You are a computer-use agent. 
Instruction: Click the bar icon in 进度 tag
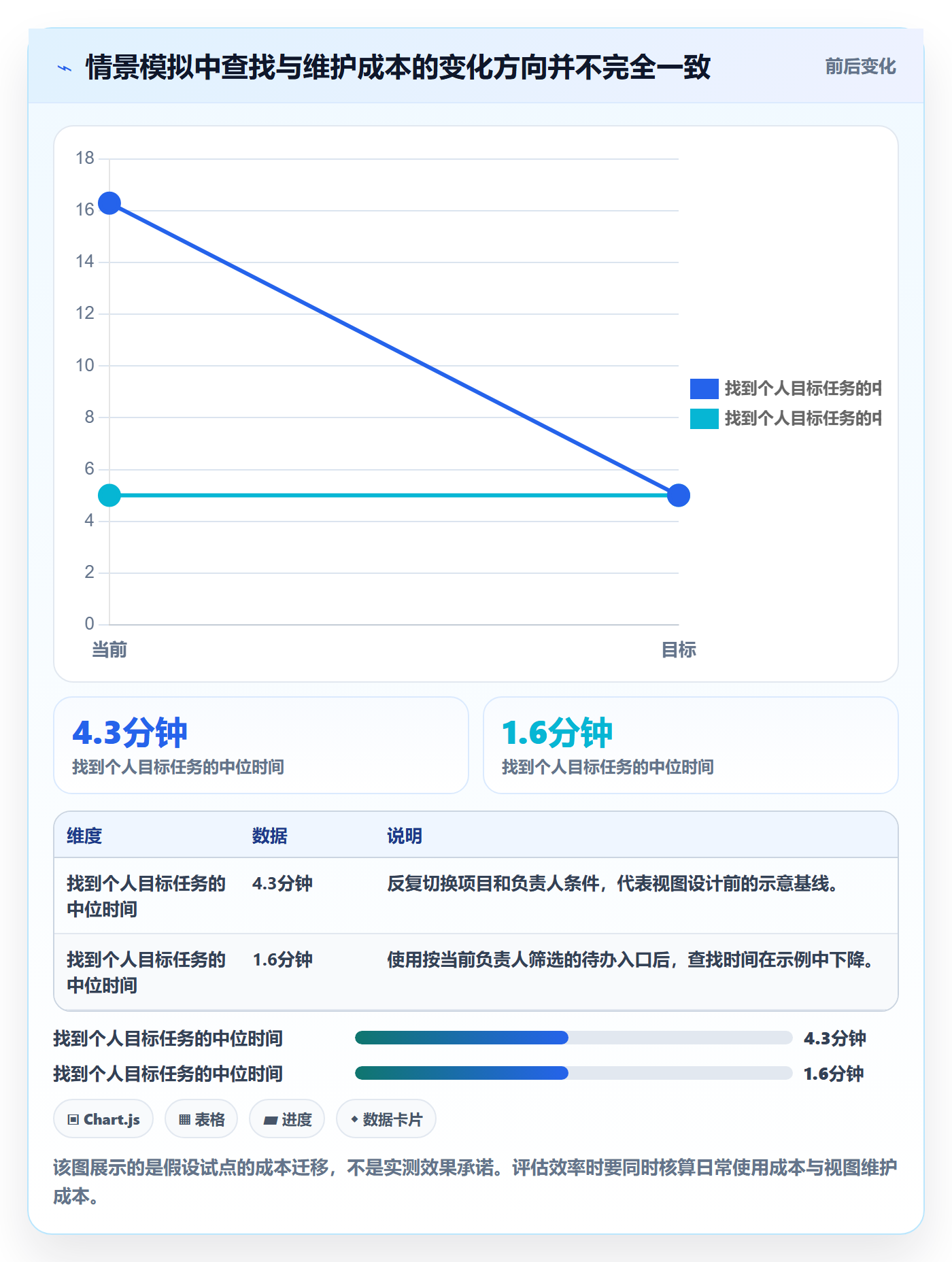[271, 1120]
